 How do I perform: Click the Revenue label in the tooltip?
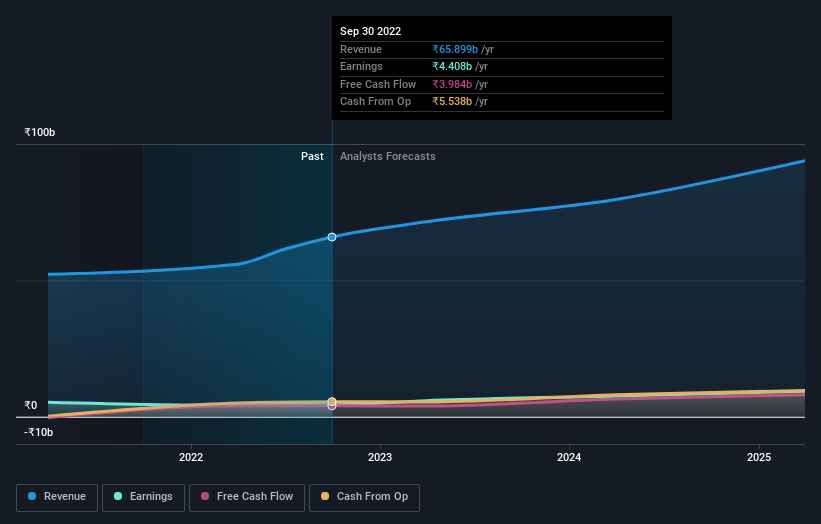[x=361, y=49]
